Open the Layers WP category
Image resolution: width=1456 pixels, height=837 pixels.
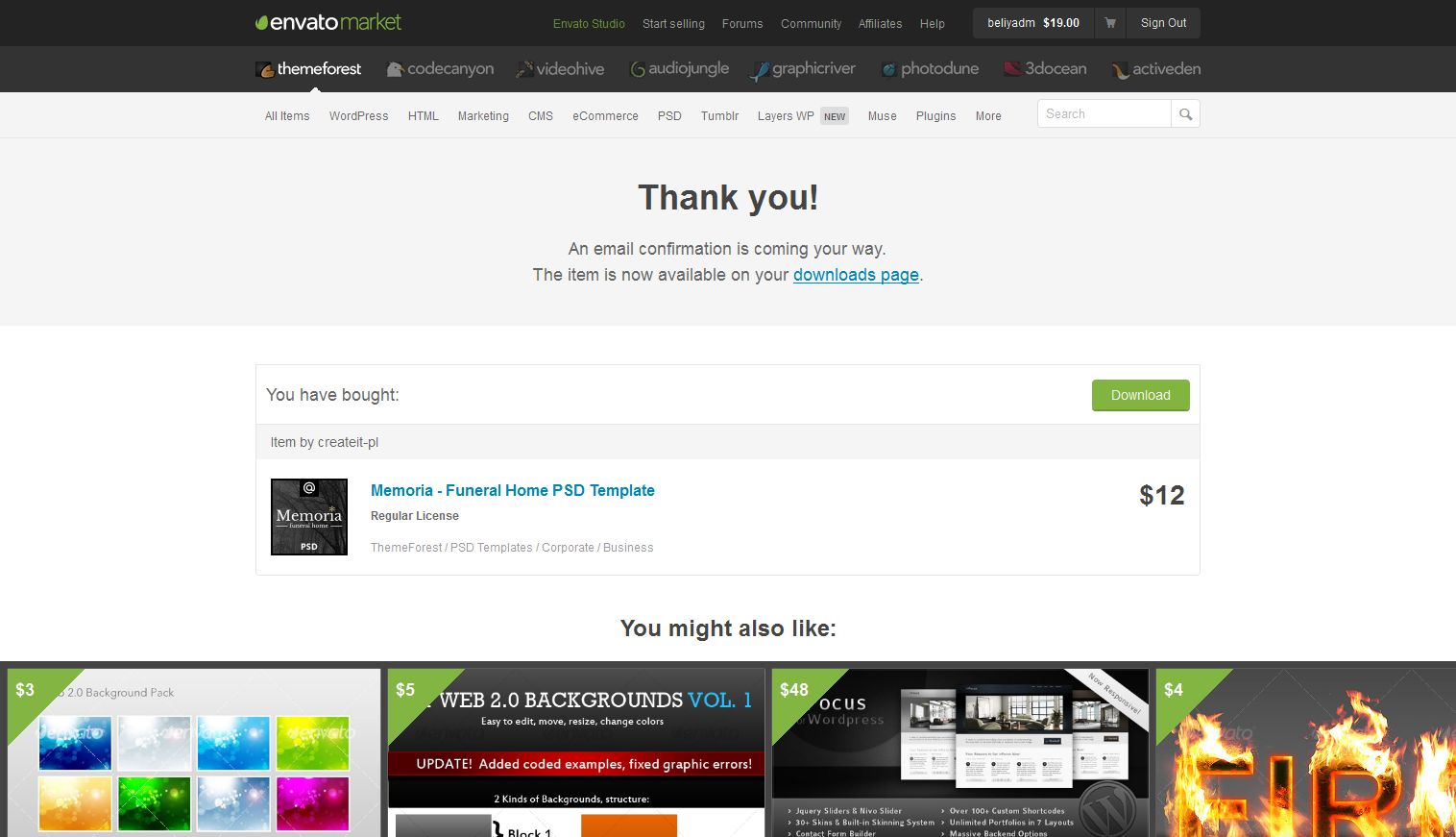pos(802,116)
